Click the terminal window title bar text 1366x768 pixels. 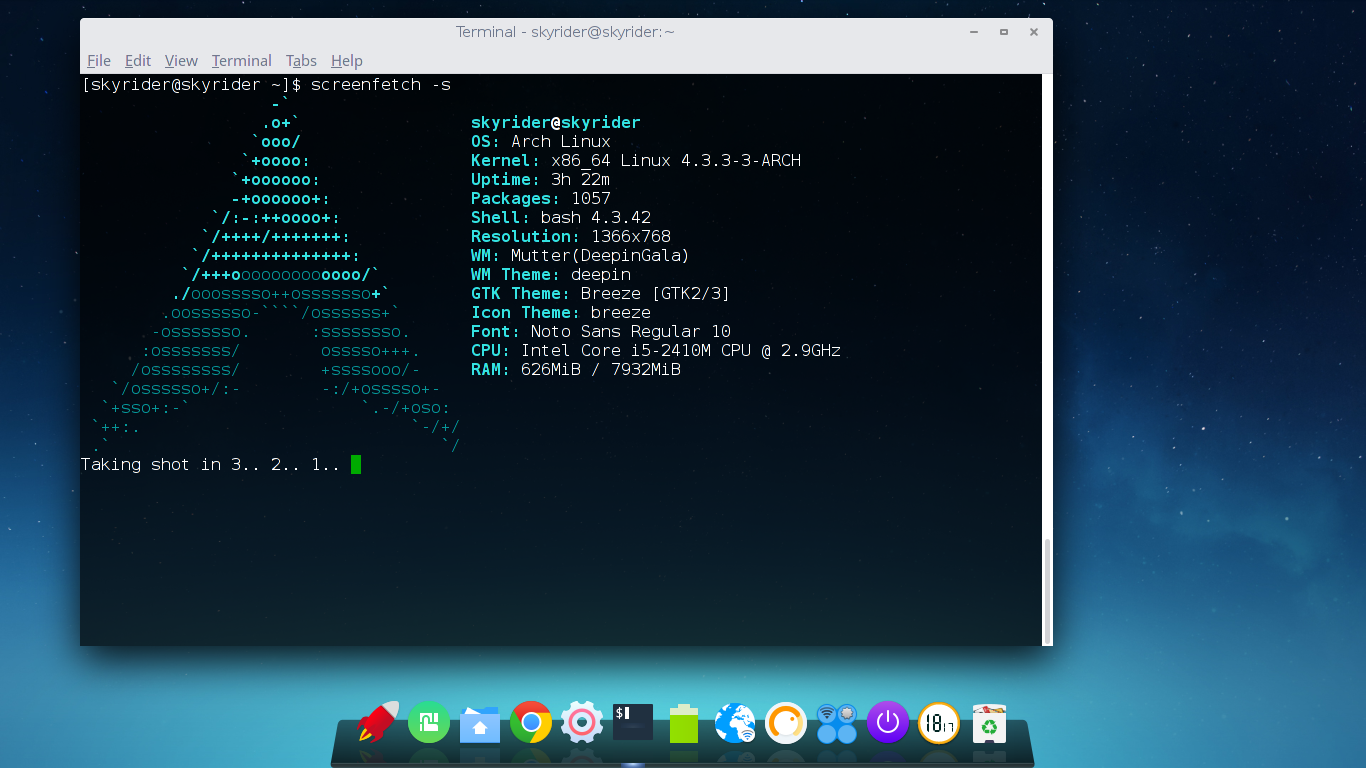click(x=565, y=32)
